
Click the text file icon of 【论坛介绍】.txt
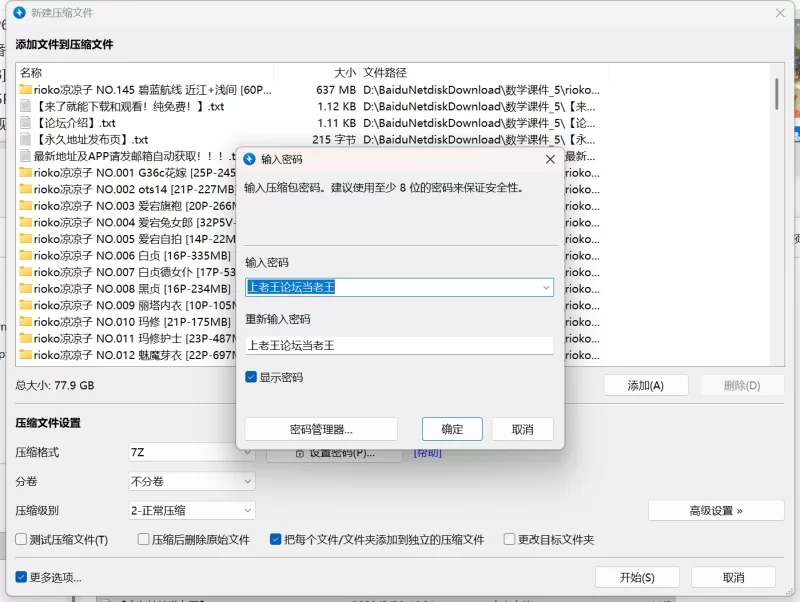click(x=25, y=123)
